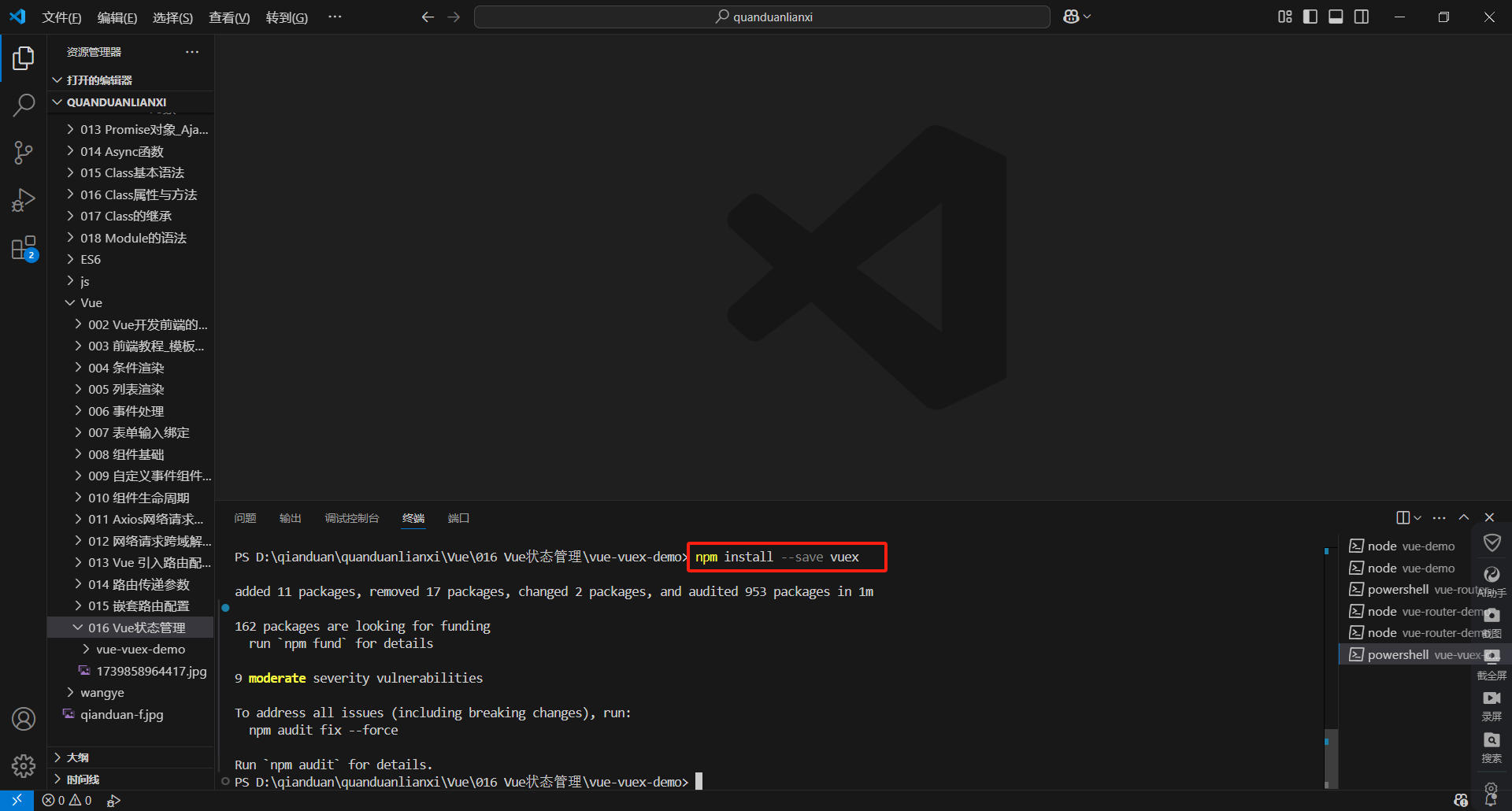Open Run and Debug view

click(x=24, y=201)
